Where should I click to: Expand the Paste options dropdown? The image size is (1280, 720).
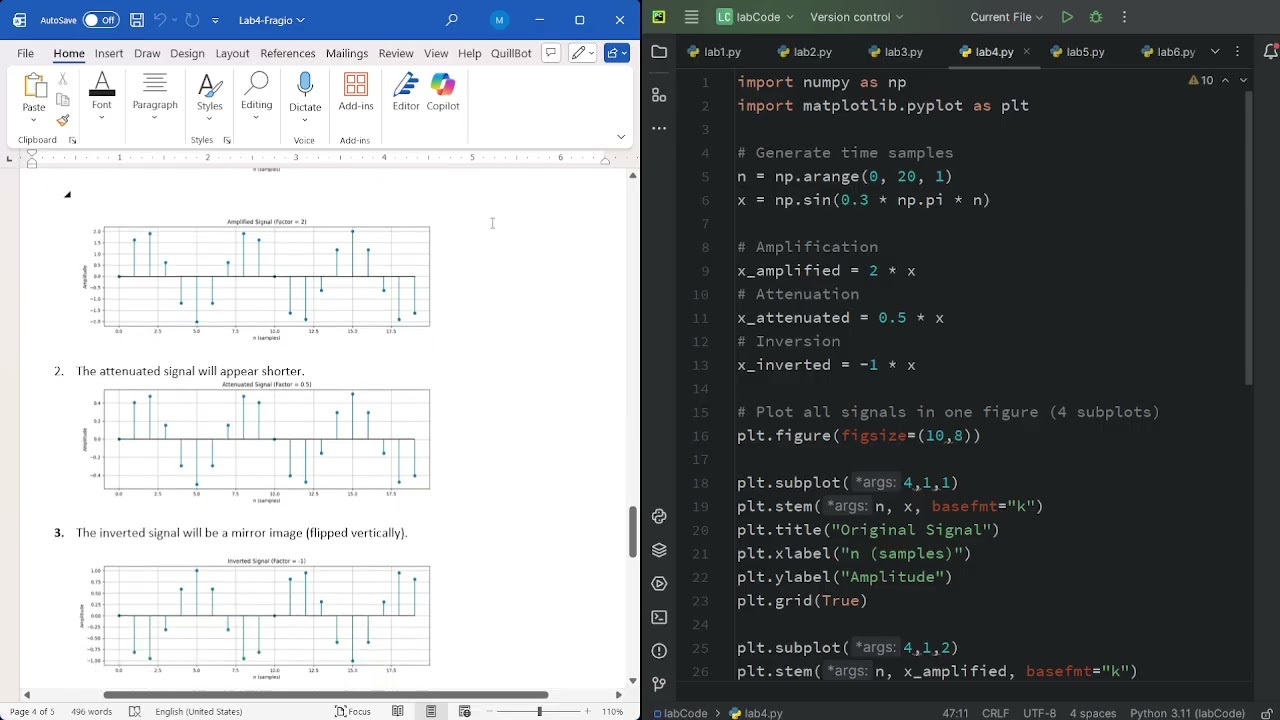(34, 119)
